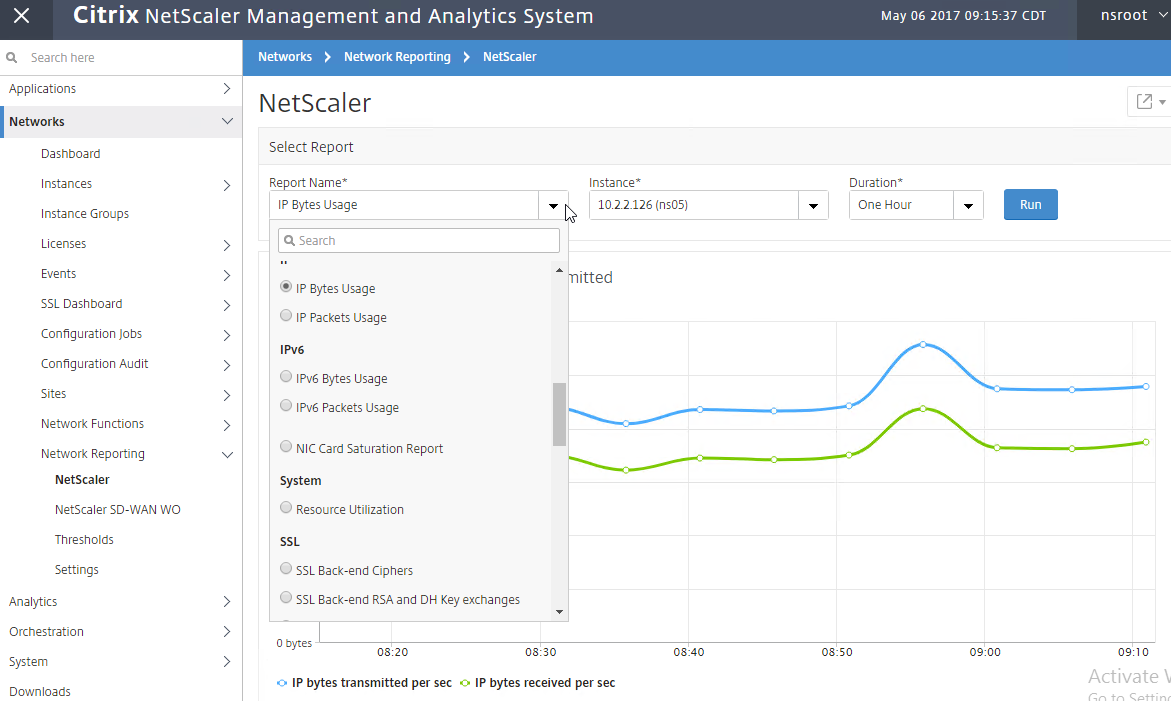Click the Run button
Viewport: 1171px width, 701px height.
pos(1031,205)
